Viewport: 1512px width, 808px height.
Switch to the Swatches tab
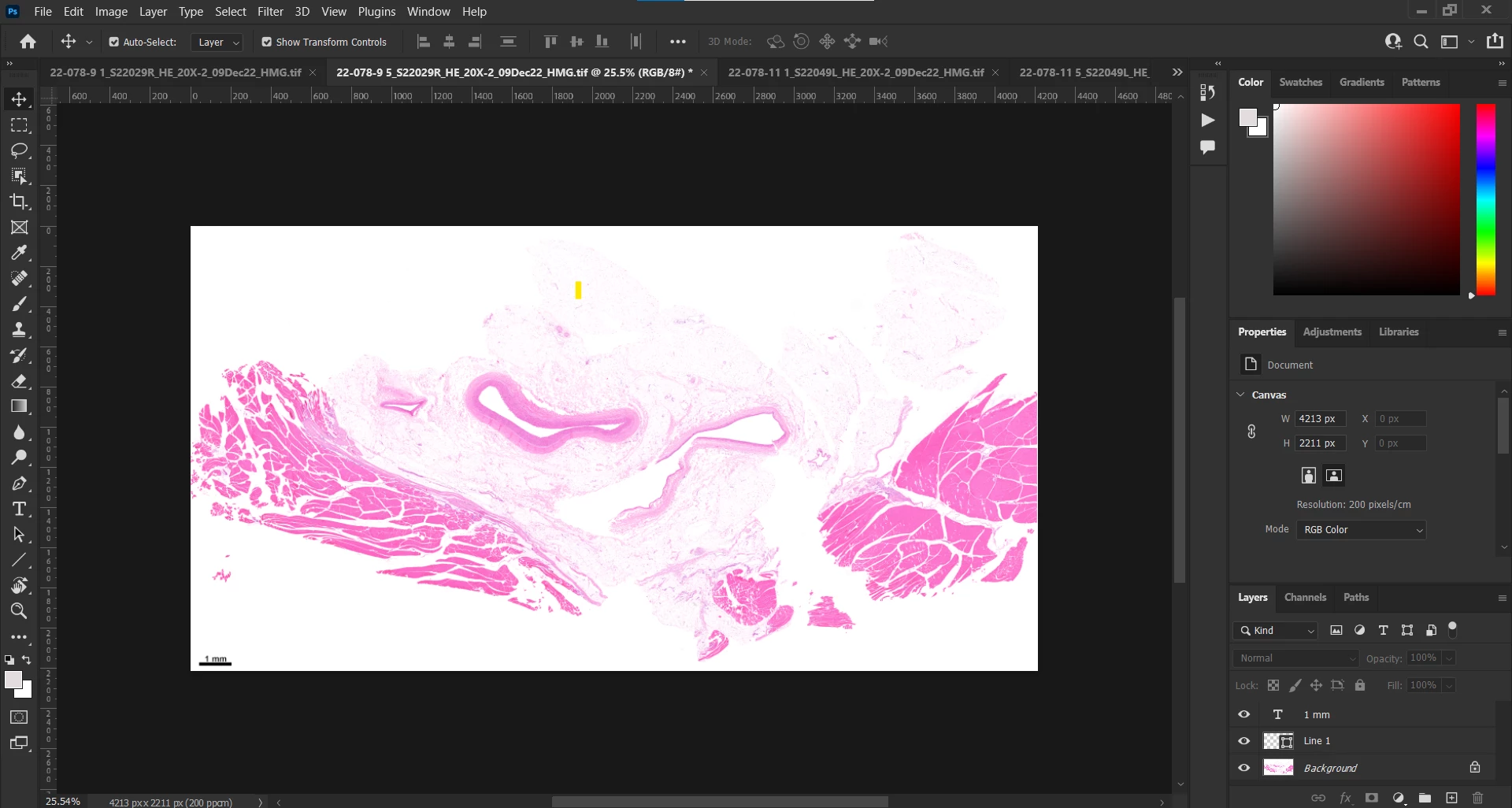(x=1301, y=82)
